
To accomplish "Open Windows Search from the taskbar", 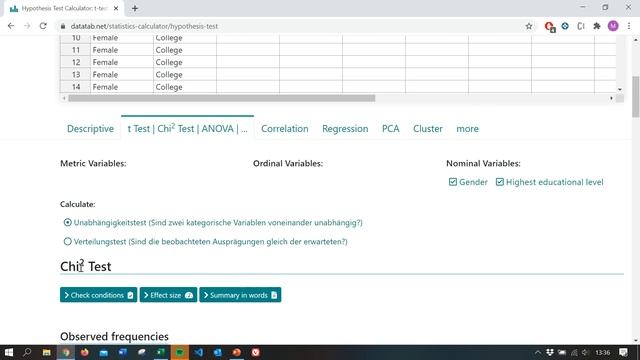I will click(27, 352).
